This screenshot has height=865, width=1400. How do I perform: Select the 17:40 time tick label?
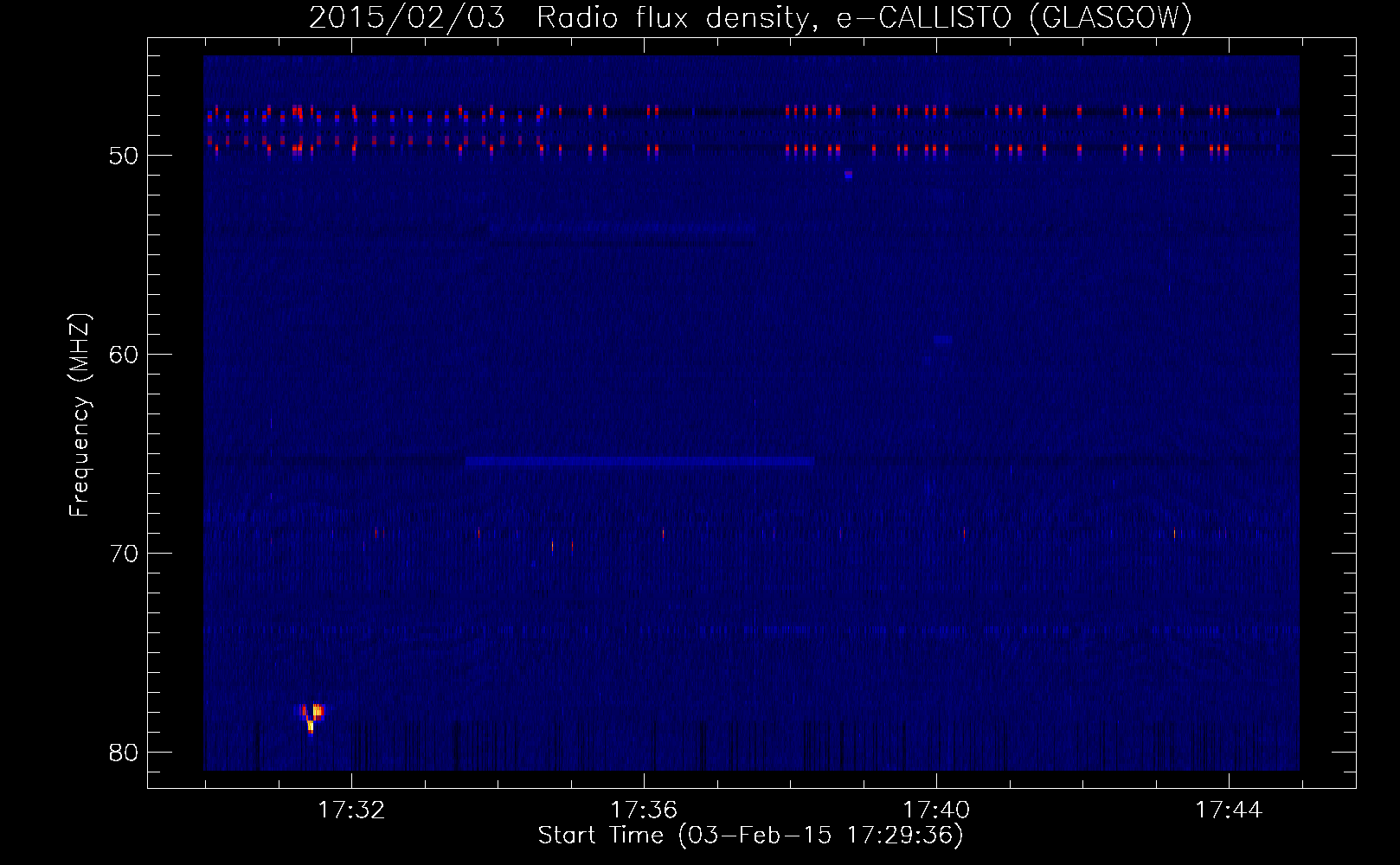[936, 810]
